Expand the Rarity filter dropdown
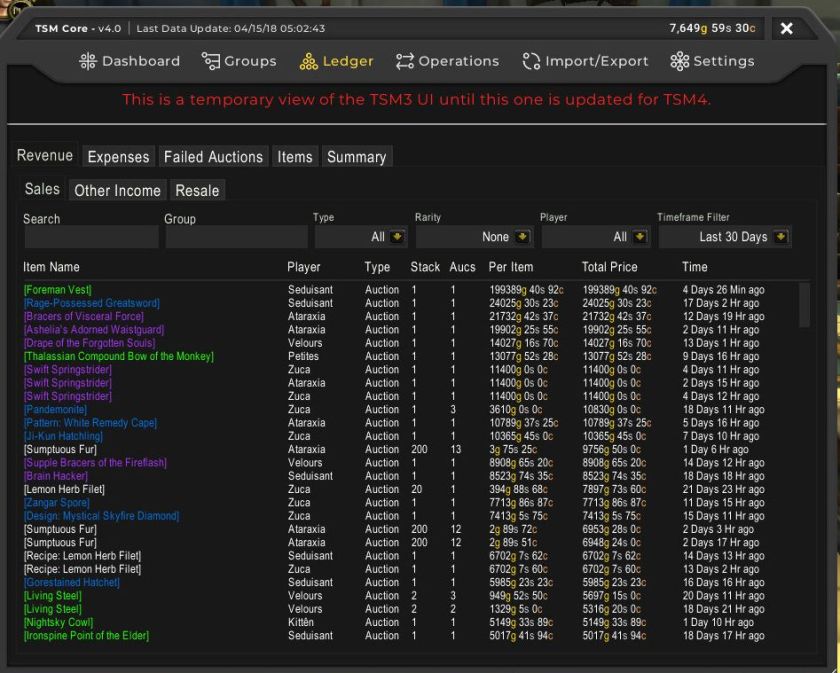 coord(521,237)
